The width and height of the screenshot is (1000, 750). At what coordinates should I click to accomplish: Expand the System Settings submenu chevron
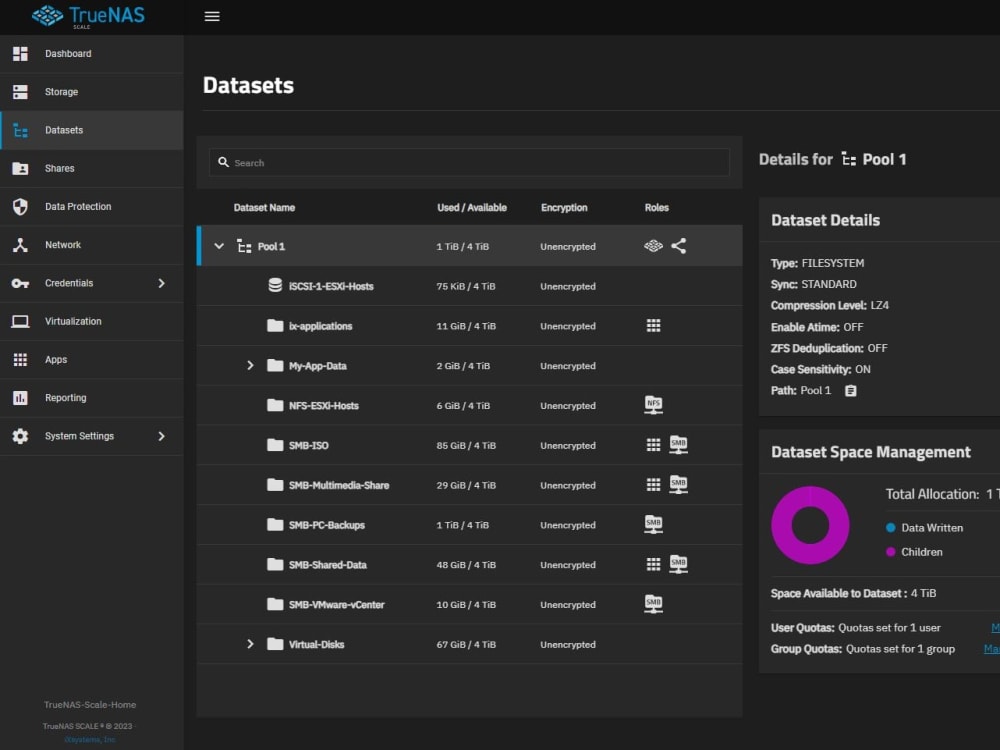pyautogui.click(x=161, y=436)
